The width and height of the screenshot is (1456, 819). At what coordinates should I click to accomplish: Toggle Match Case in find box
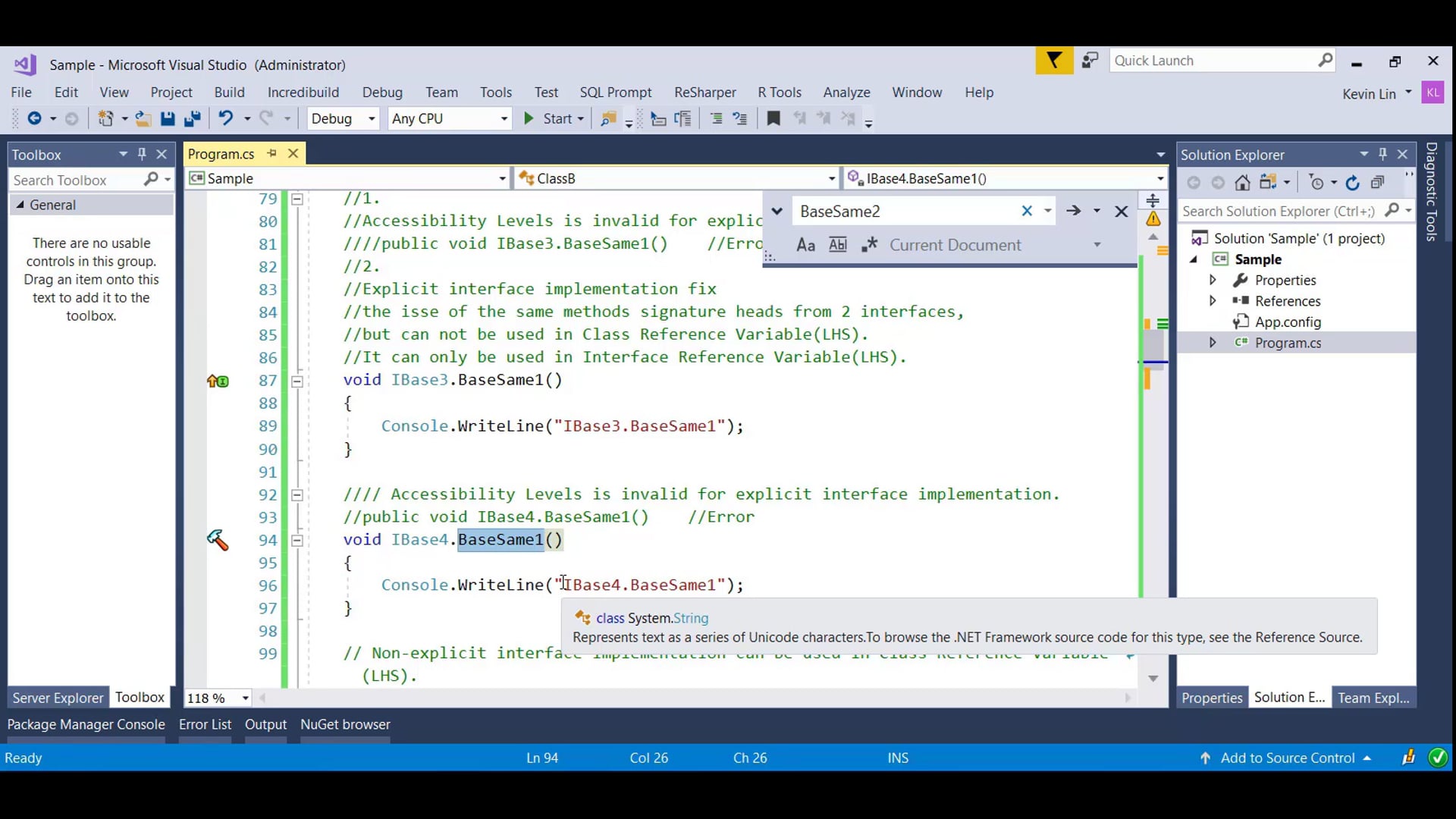[805, 246]
